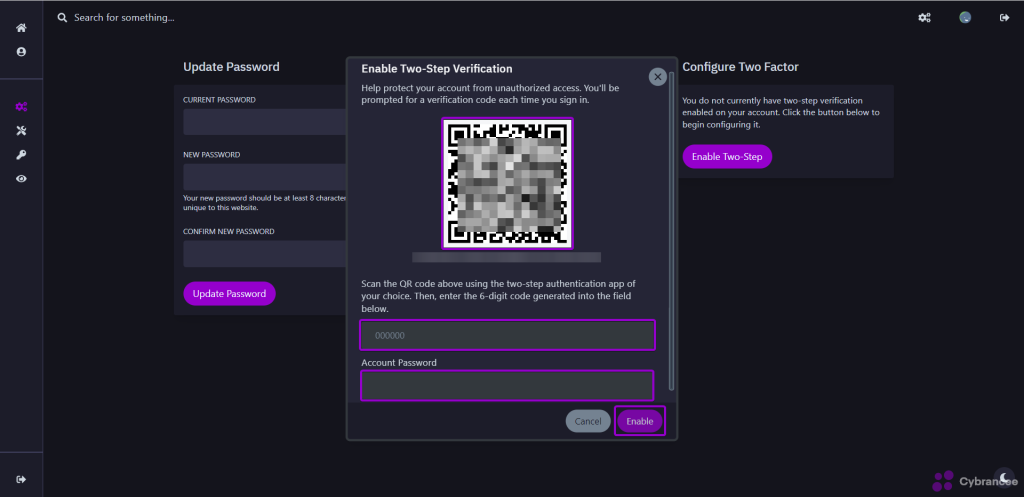Click the Enable Two-Step Verification heading
Image resolution: width=1024 pixels, height=497 pixels.
tap(436, 69)
